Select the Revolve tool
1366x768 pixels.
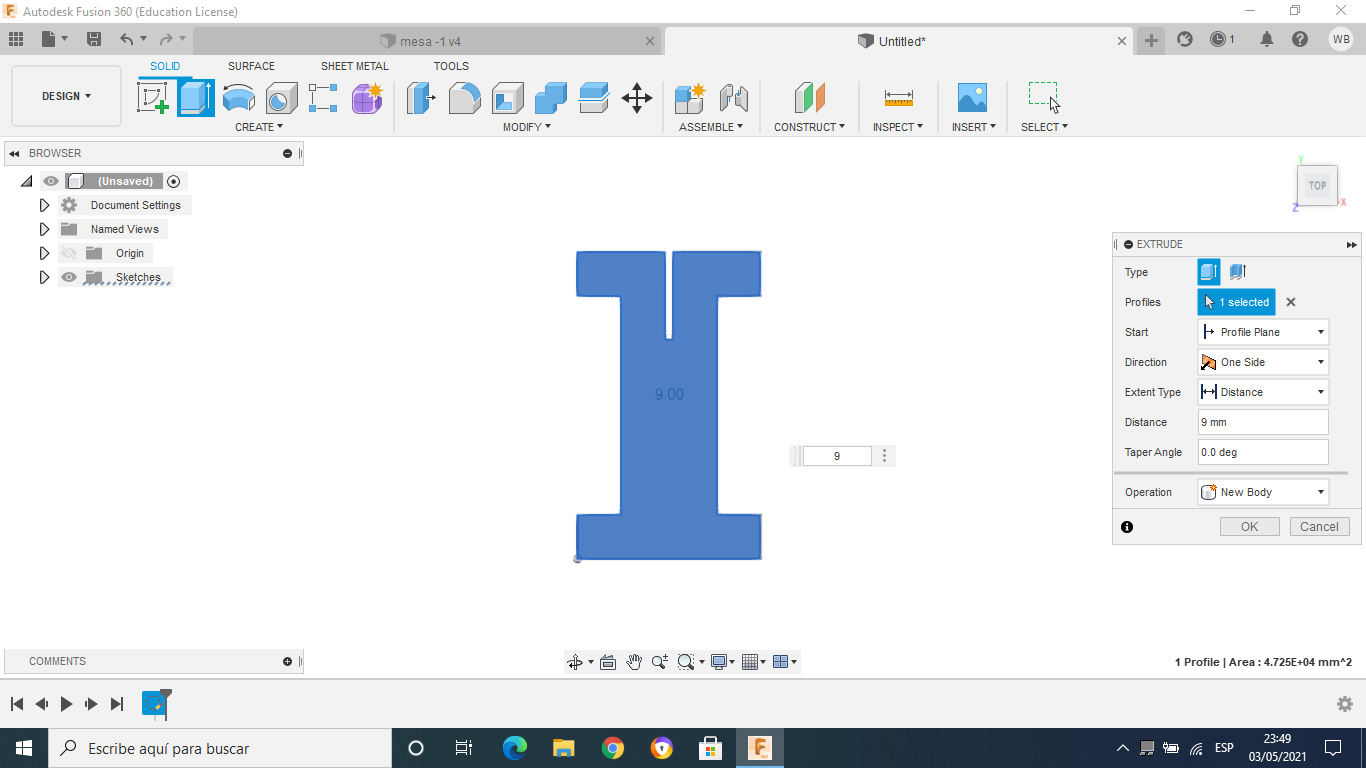tap(238, 98)
